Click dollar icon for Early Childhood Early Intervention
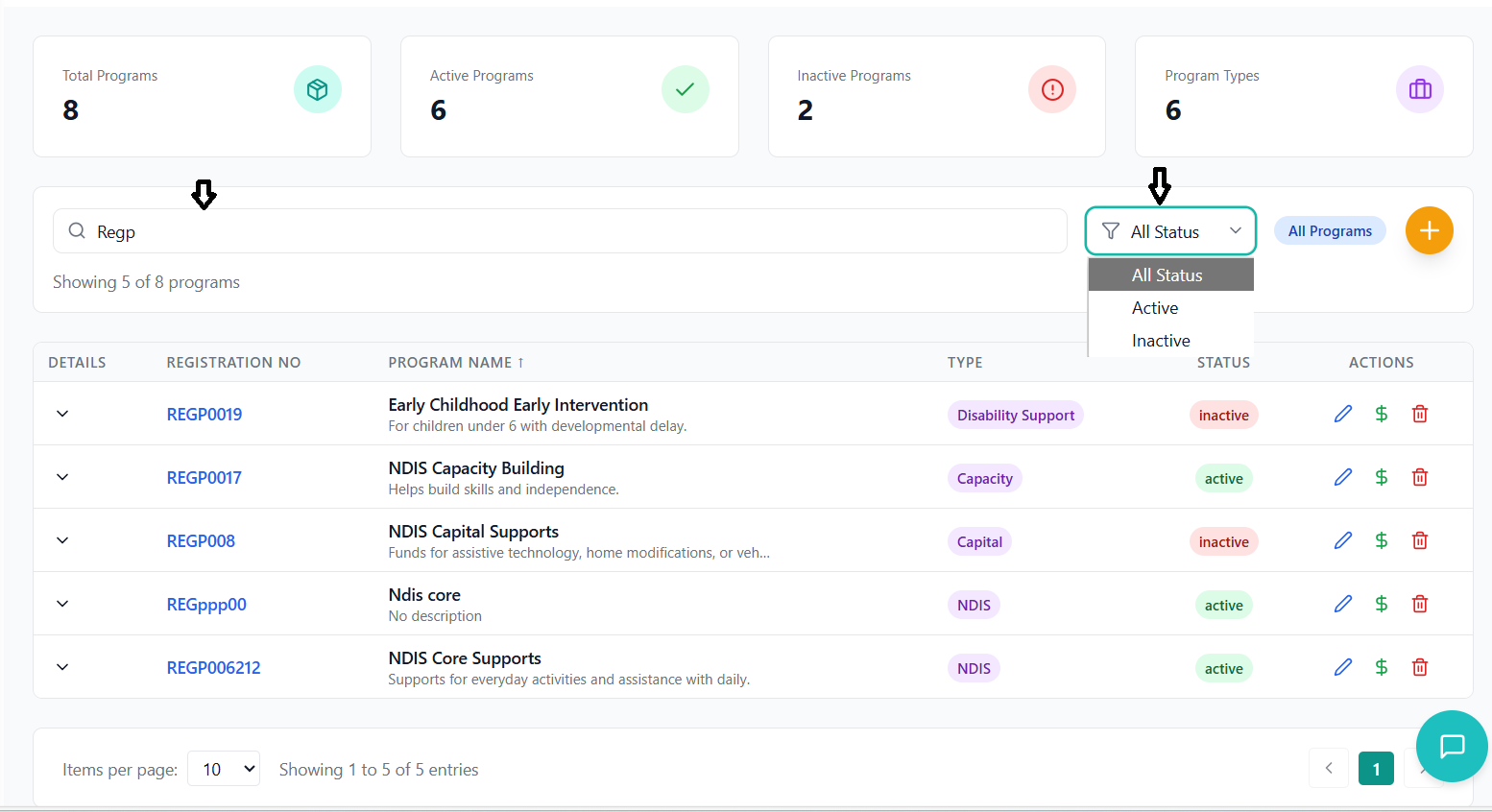Image resolution: width=1492 pixels, height=812 pixels. [1381, 414]
